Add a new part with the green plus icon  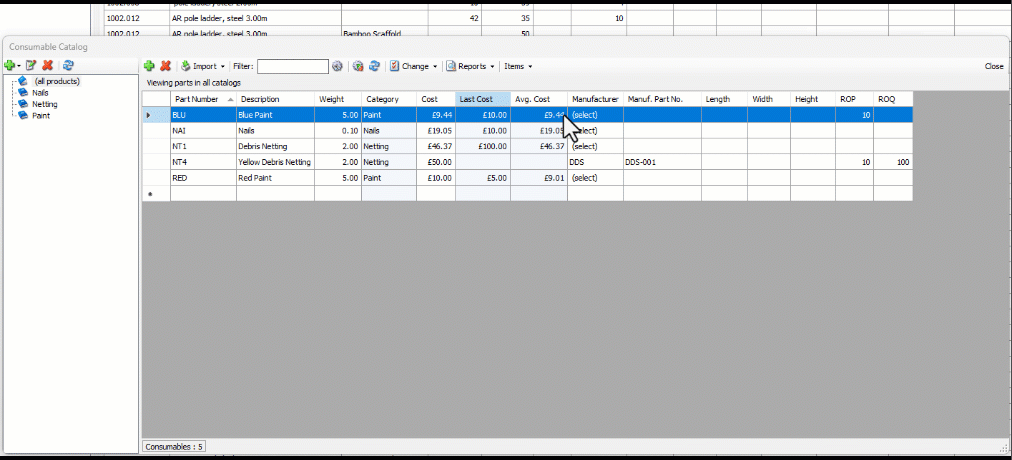coord(149,66)
